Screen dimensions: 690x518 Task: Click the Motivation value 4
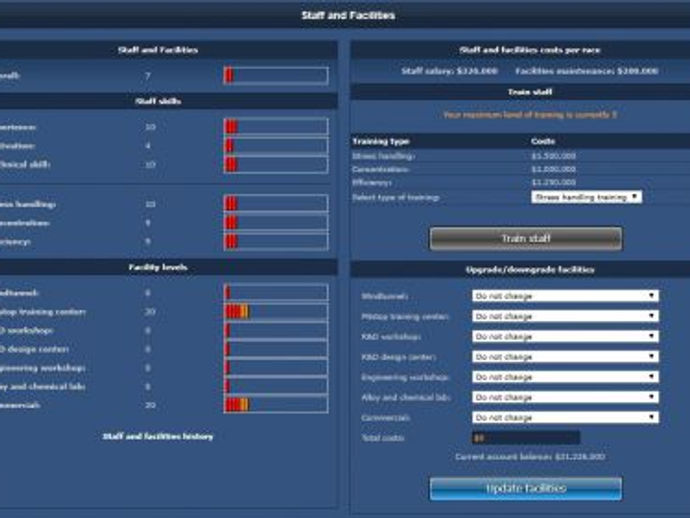click(148, 146)
